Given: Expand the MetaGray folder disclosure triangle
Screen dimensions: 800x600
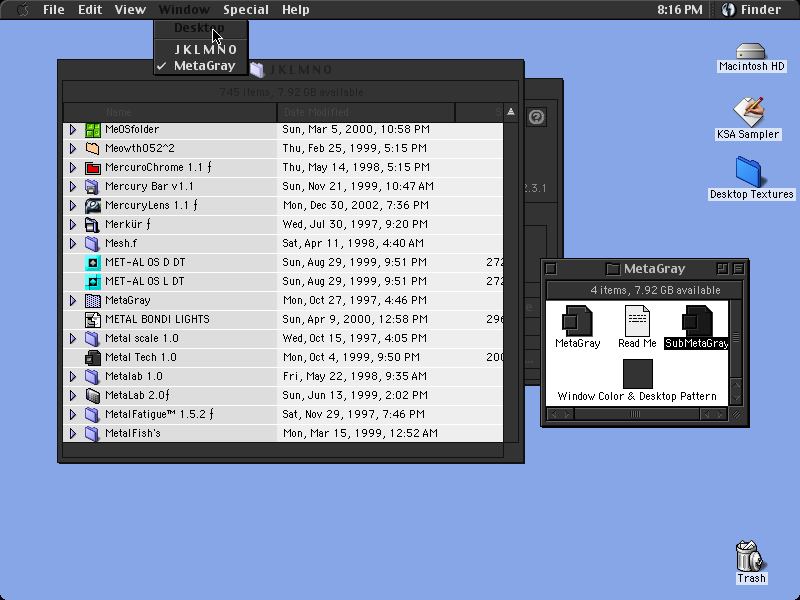Looking at the screenshot, I should (73, 301).
